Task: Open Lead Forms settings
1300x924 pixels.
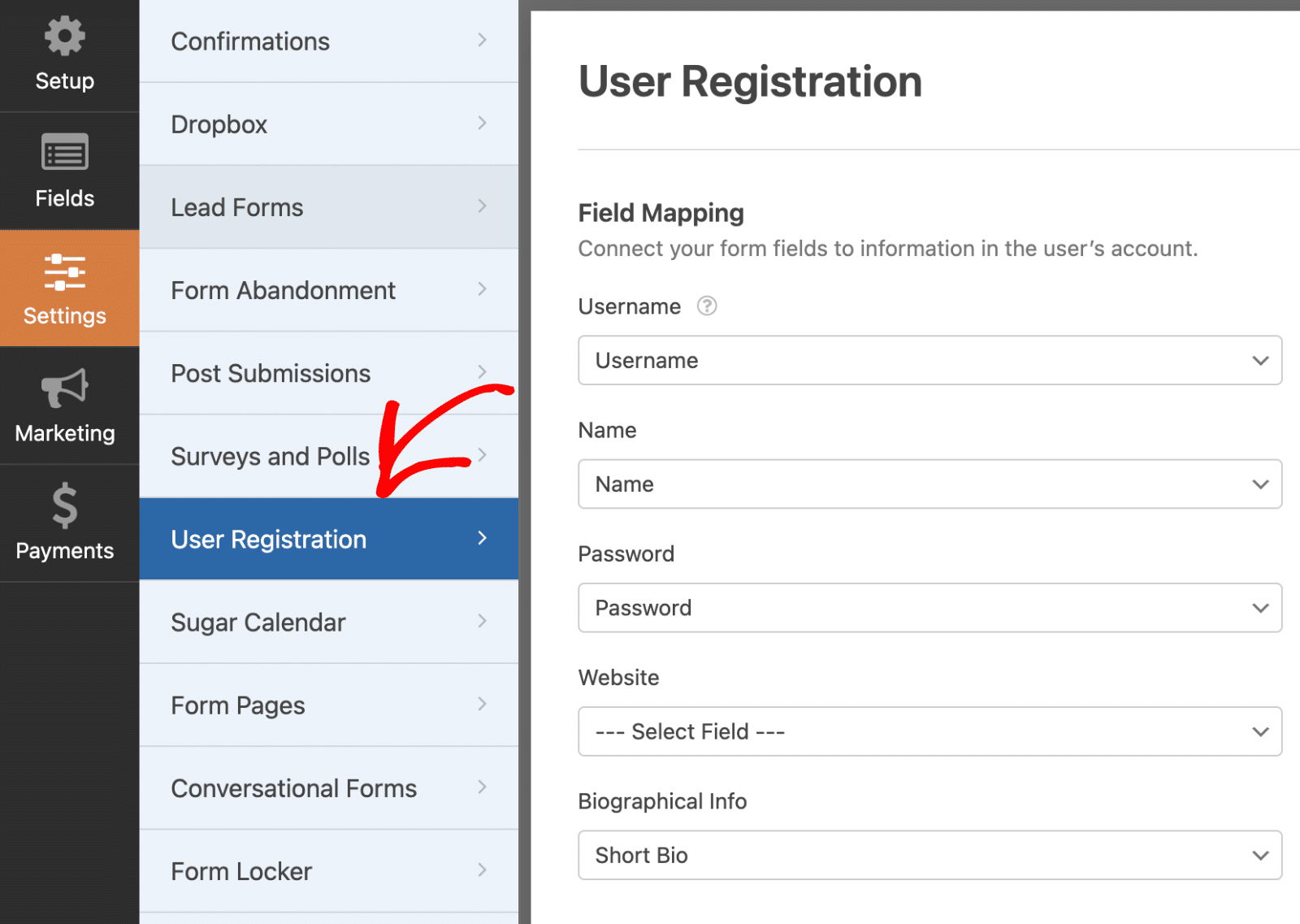Action: click(329, 207)
